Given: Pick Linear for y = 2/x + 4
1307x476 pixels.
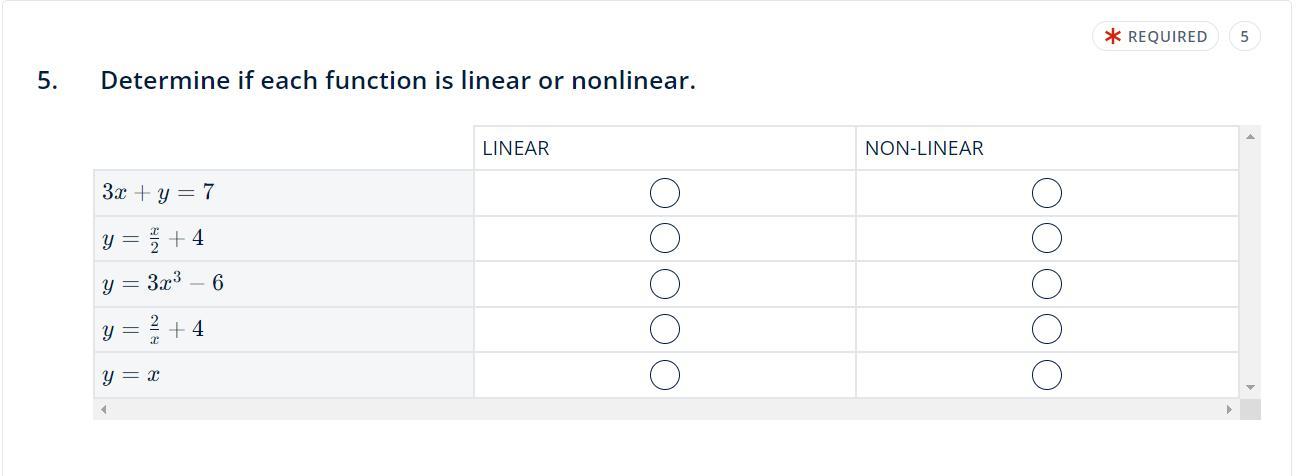Looking at the screenshot, I should pos(665,329).
